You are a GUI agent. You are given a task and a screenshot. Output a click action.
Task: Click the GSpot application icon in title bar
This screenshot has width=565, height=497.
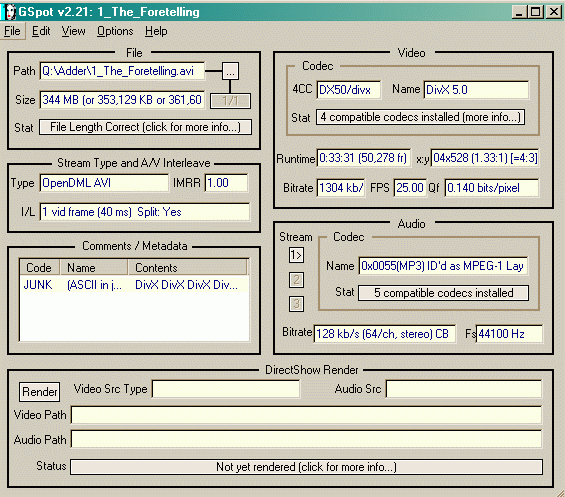pyautogui.click(x=10, y=12)
